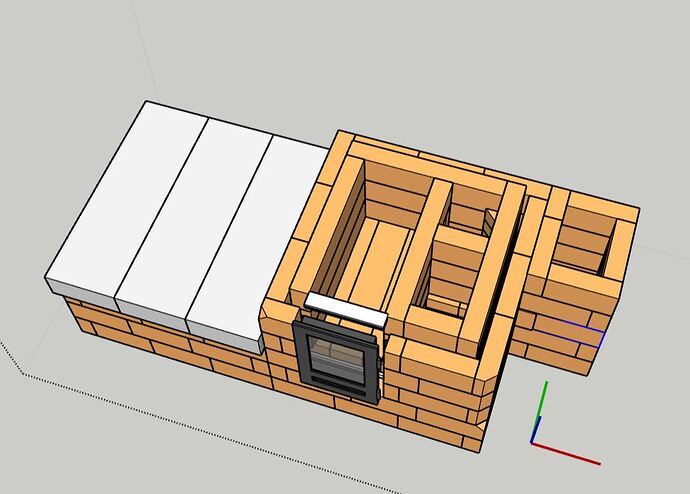Select the black stove door glass
This screenshot has height=494, width=690.
(337, 360)
